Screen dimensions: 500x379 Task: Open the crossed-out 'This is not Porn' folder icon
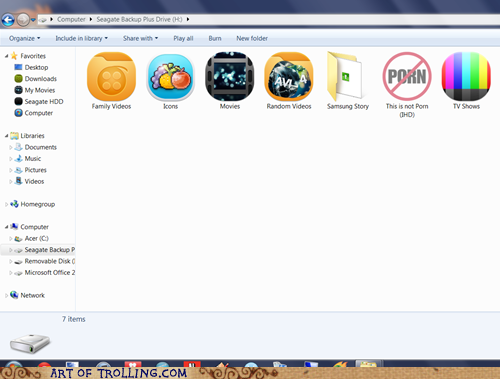coord(407,76)
